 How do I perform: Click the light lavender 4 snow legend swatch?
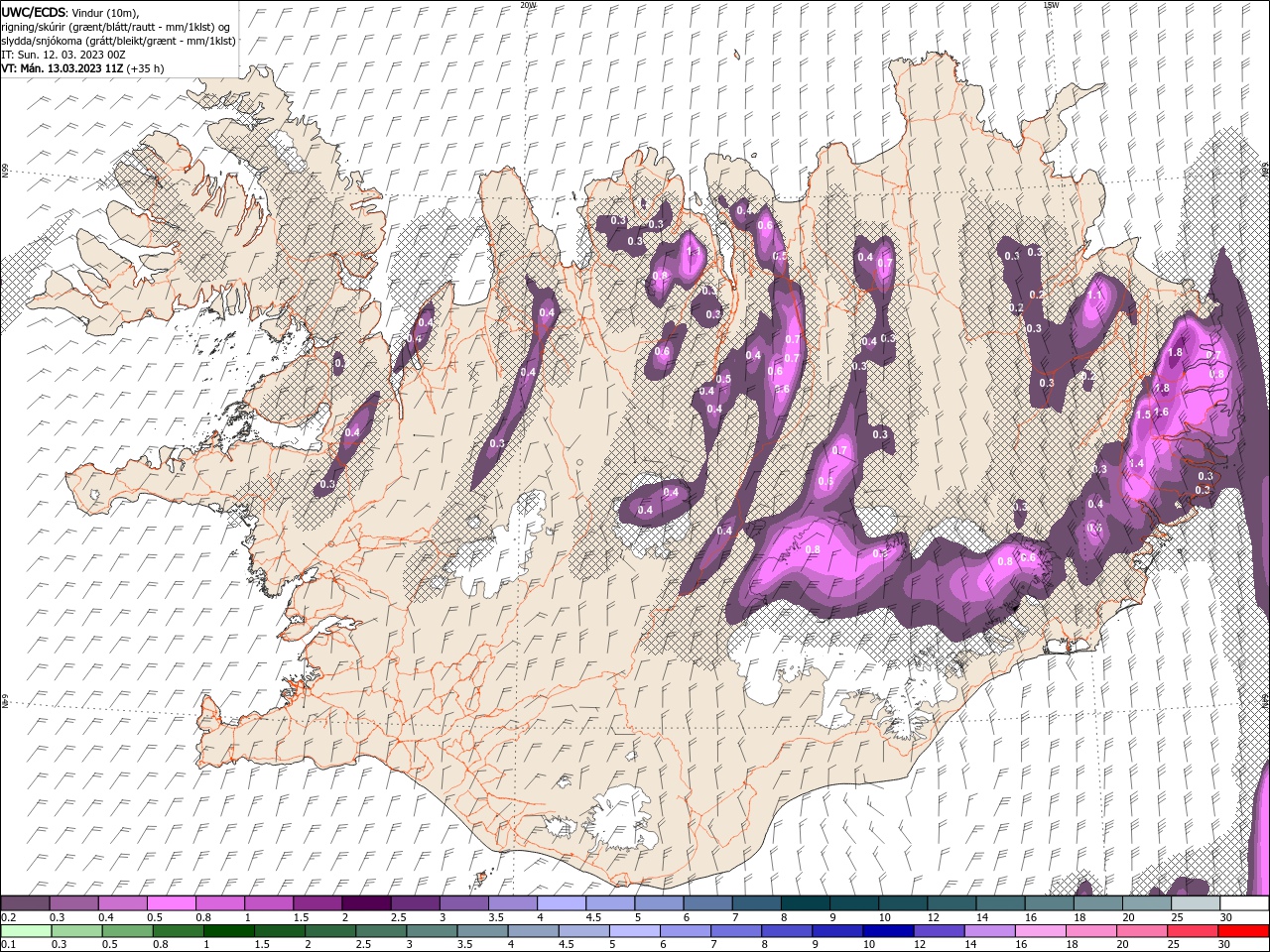560,903
